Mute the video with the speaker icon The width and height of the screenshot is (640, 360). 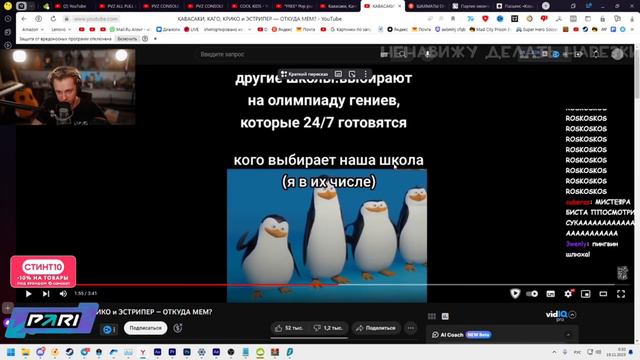(63, 293)
